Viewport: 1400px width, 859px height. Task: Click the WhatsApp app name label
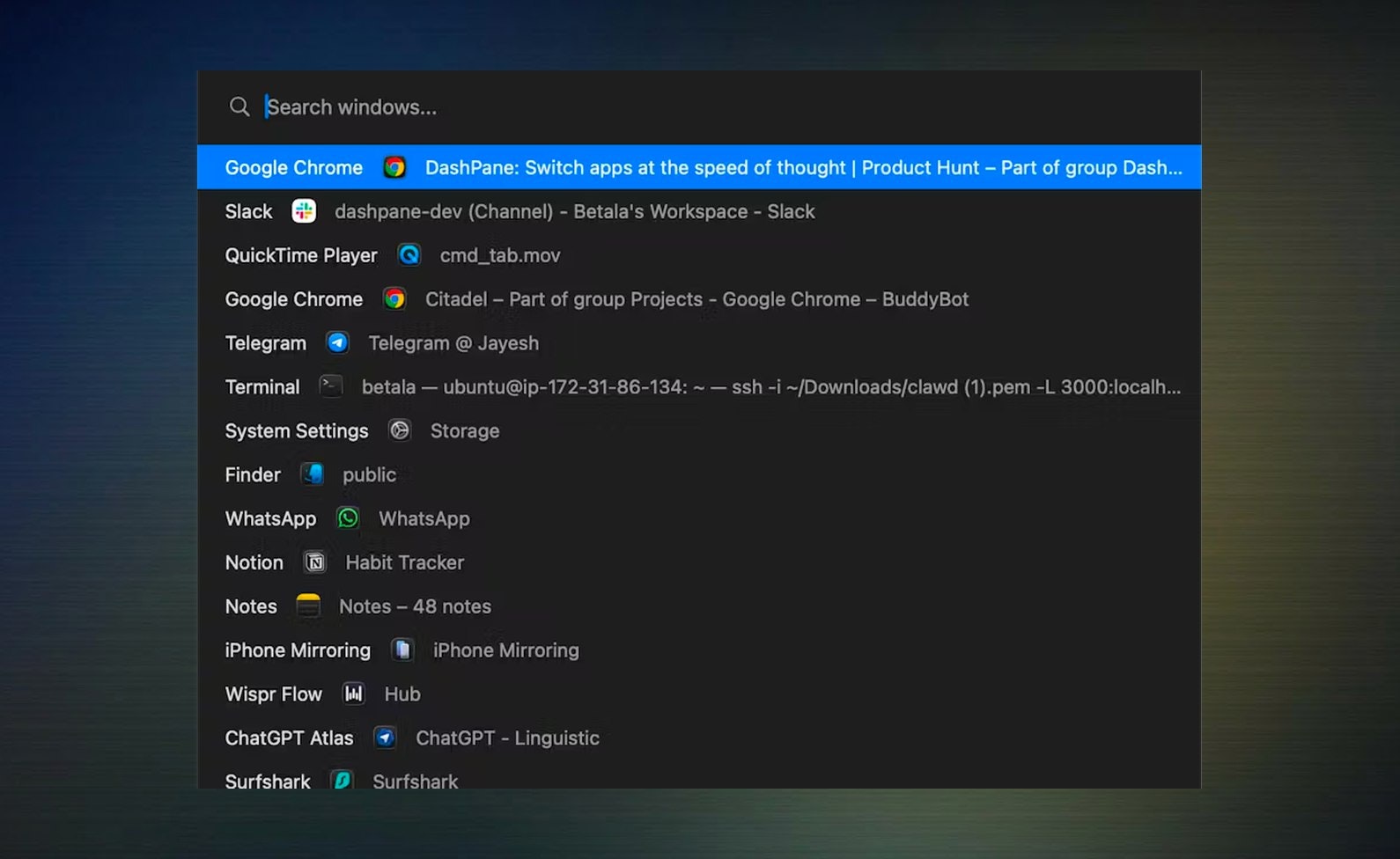(x=270, y=519)
